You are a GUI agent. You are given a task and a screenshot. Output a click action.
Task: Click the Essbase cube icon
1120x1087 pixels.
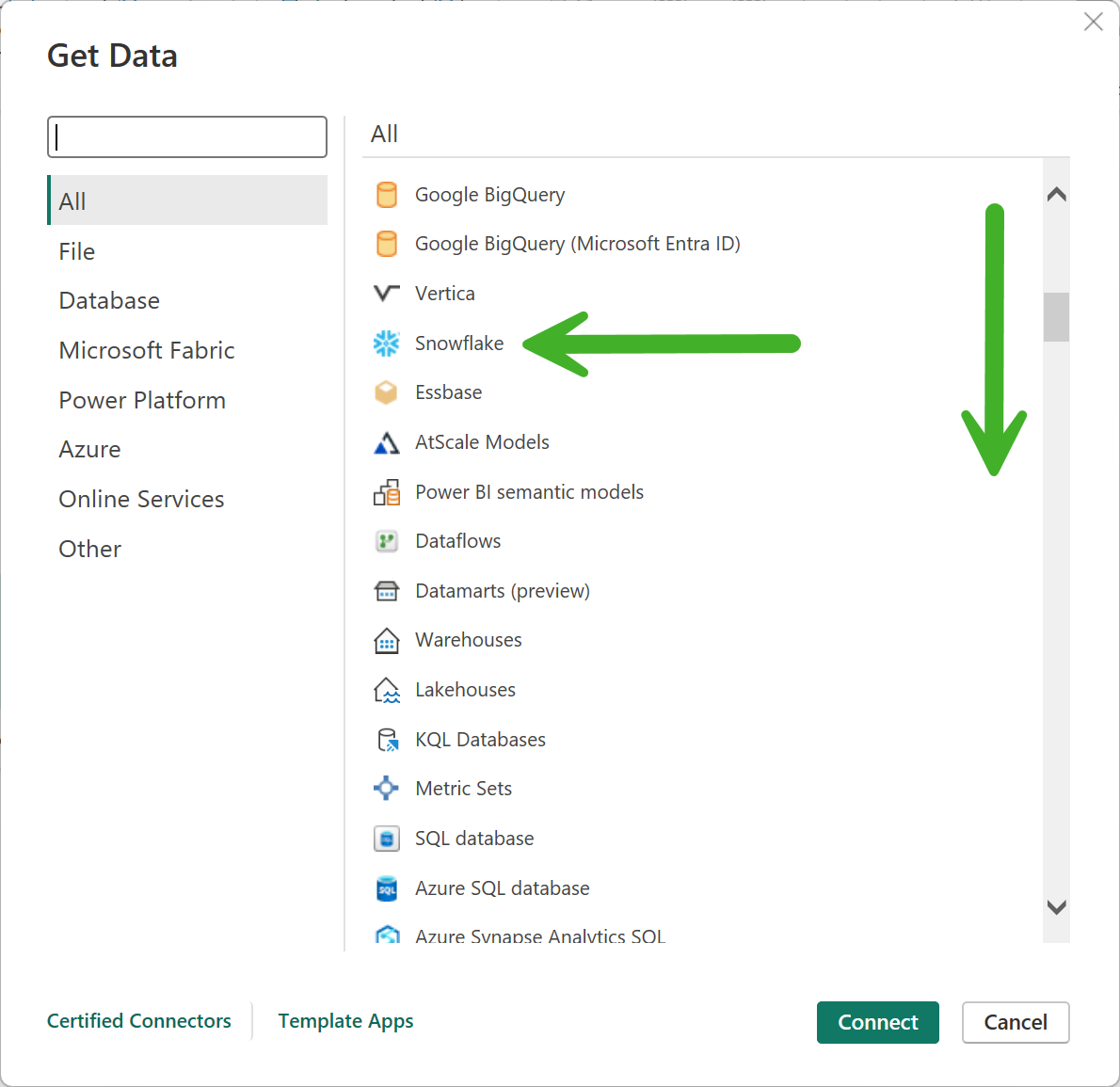click(387, 392)
